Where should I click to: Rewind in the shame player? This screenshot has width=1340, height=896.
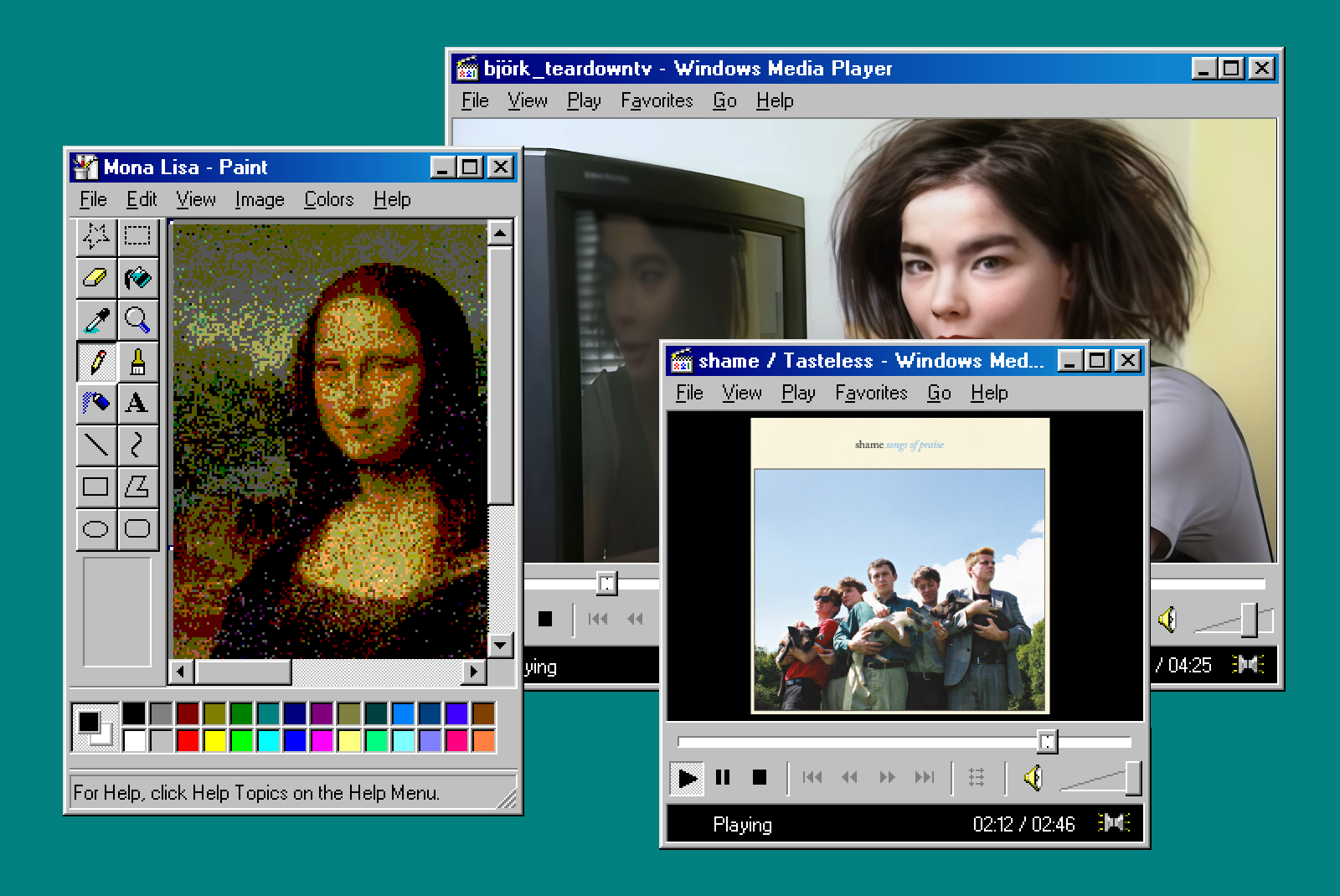click(x=849, y=778)
